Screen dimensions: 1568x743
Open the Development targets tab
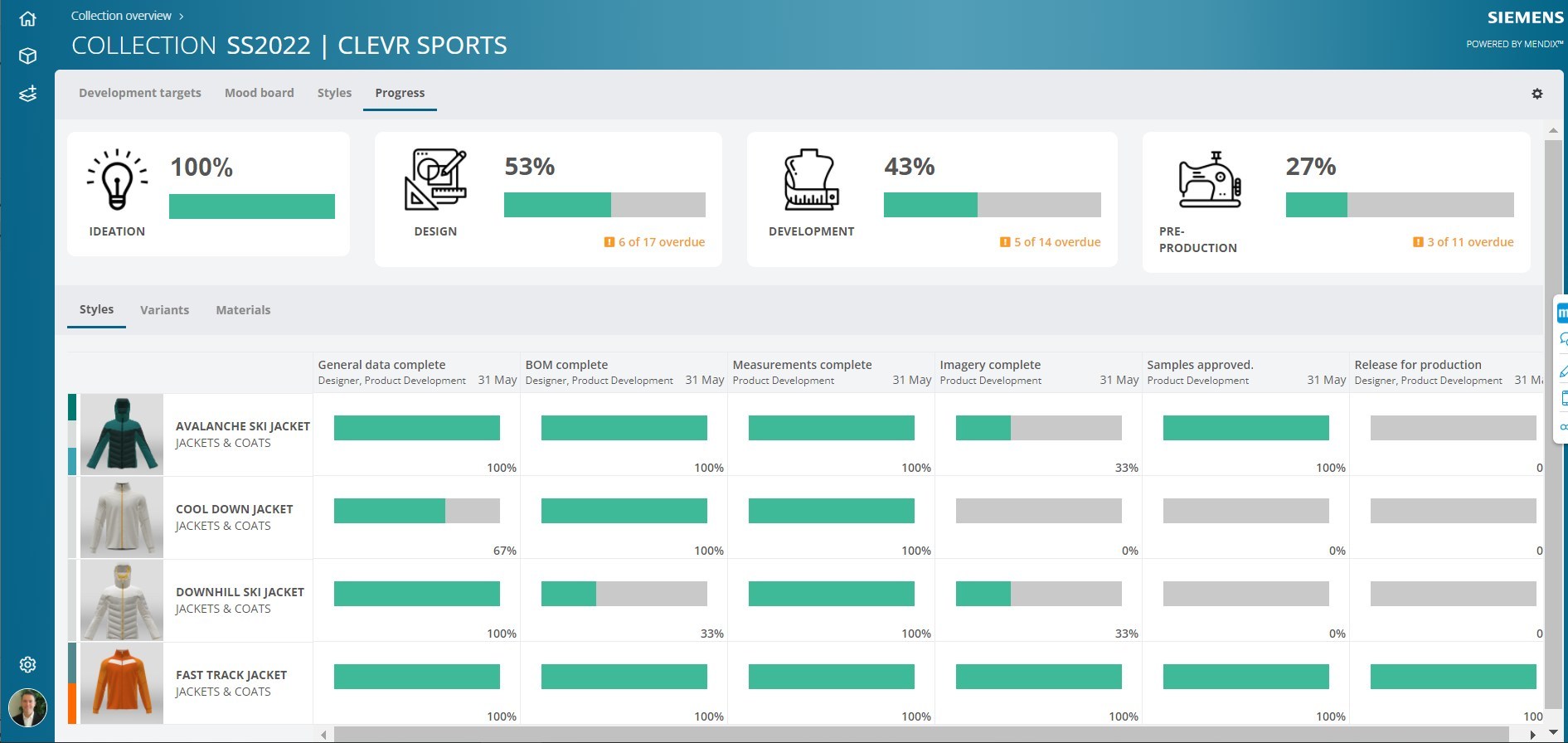pos(139,93)
